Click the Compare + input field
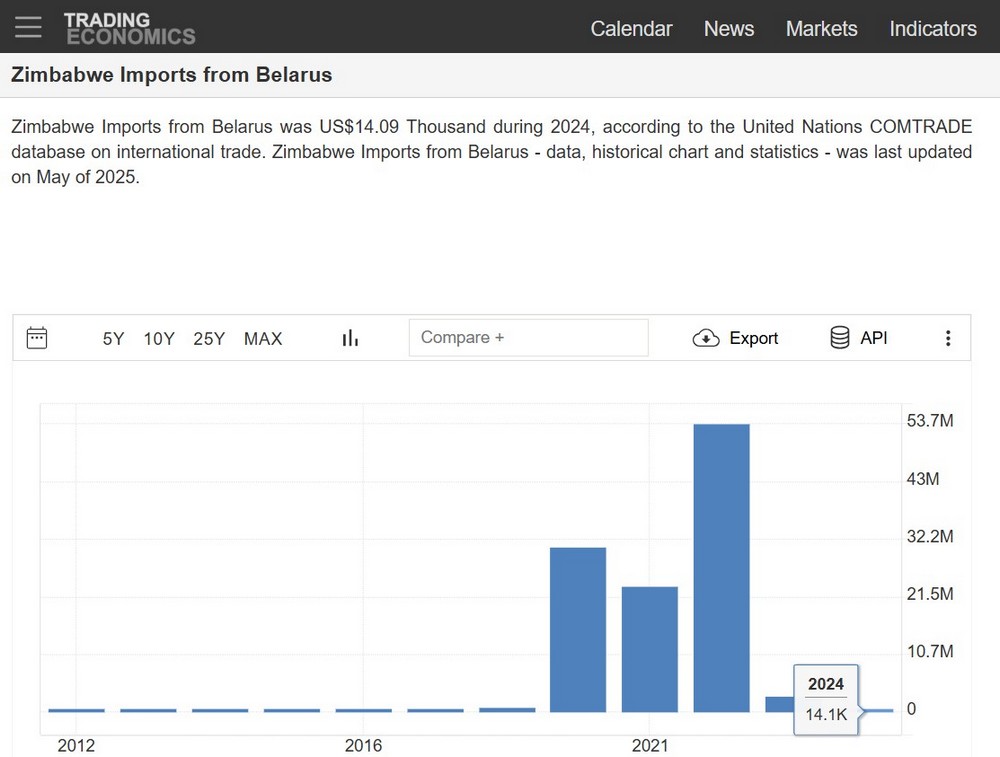This screenshot has height=757, width=1000. coord(528,338)
